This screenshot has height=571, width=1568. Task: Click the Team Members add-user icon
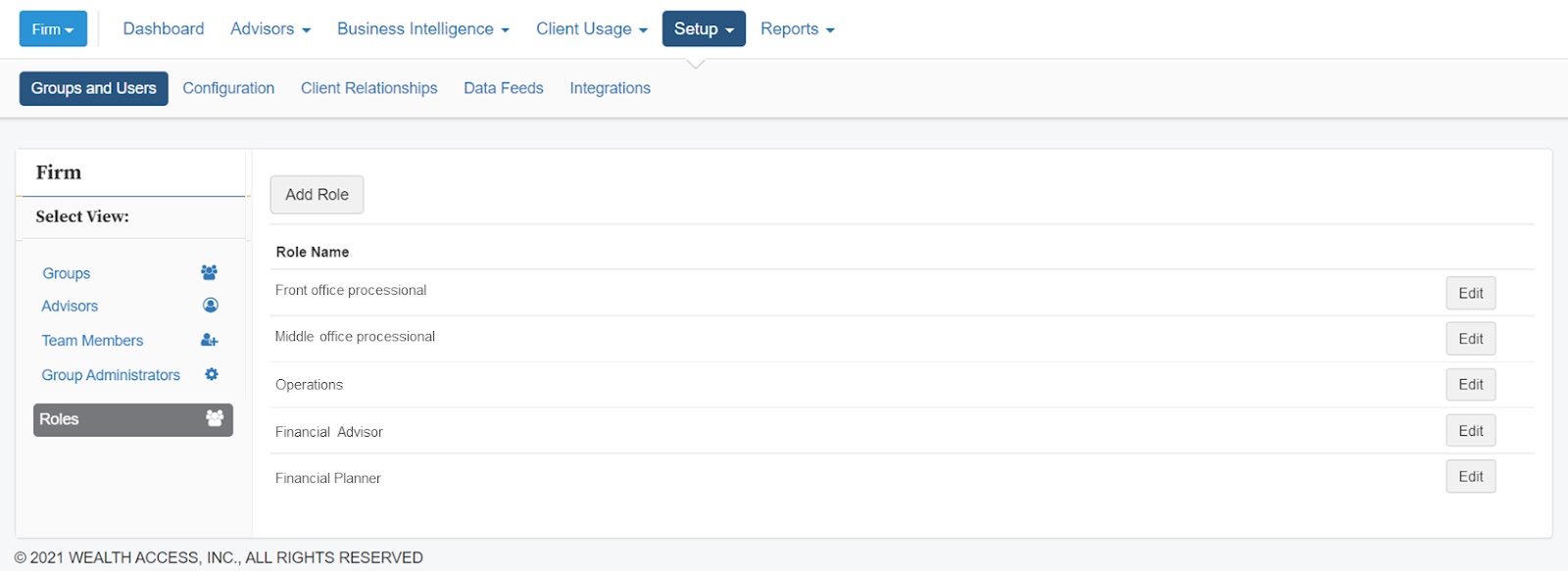pyautogui.click(x=210, y=340)
